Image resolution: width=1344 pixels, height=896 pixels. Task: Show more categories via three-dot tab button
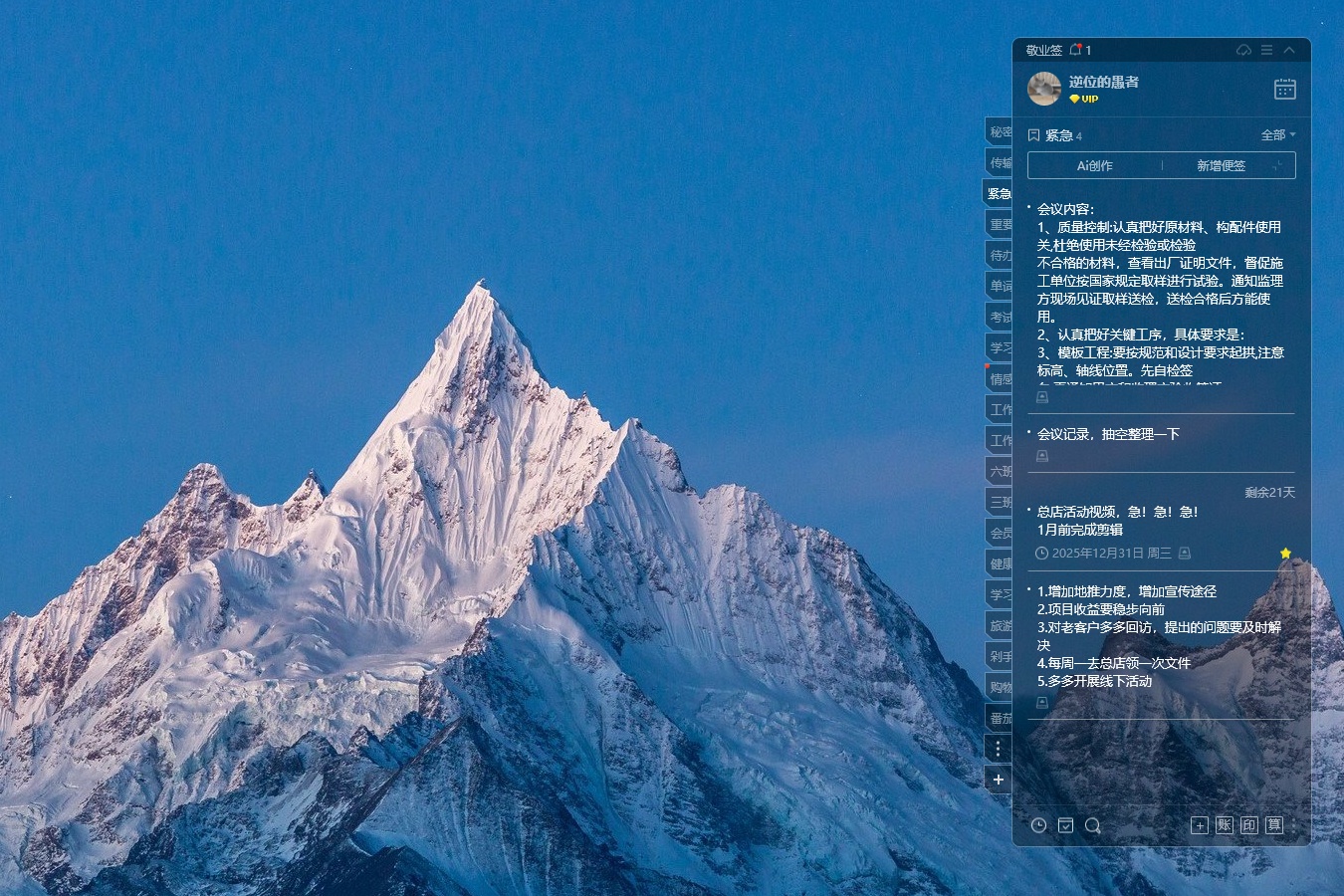(999, 749)
